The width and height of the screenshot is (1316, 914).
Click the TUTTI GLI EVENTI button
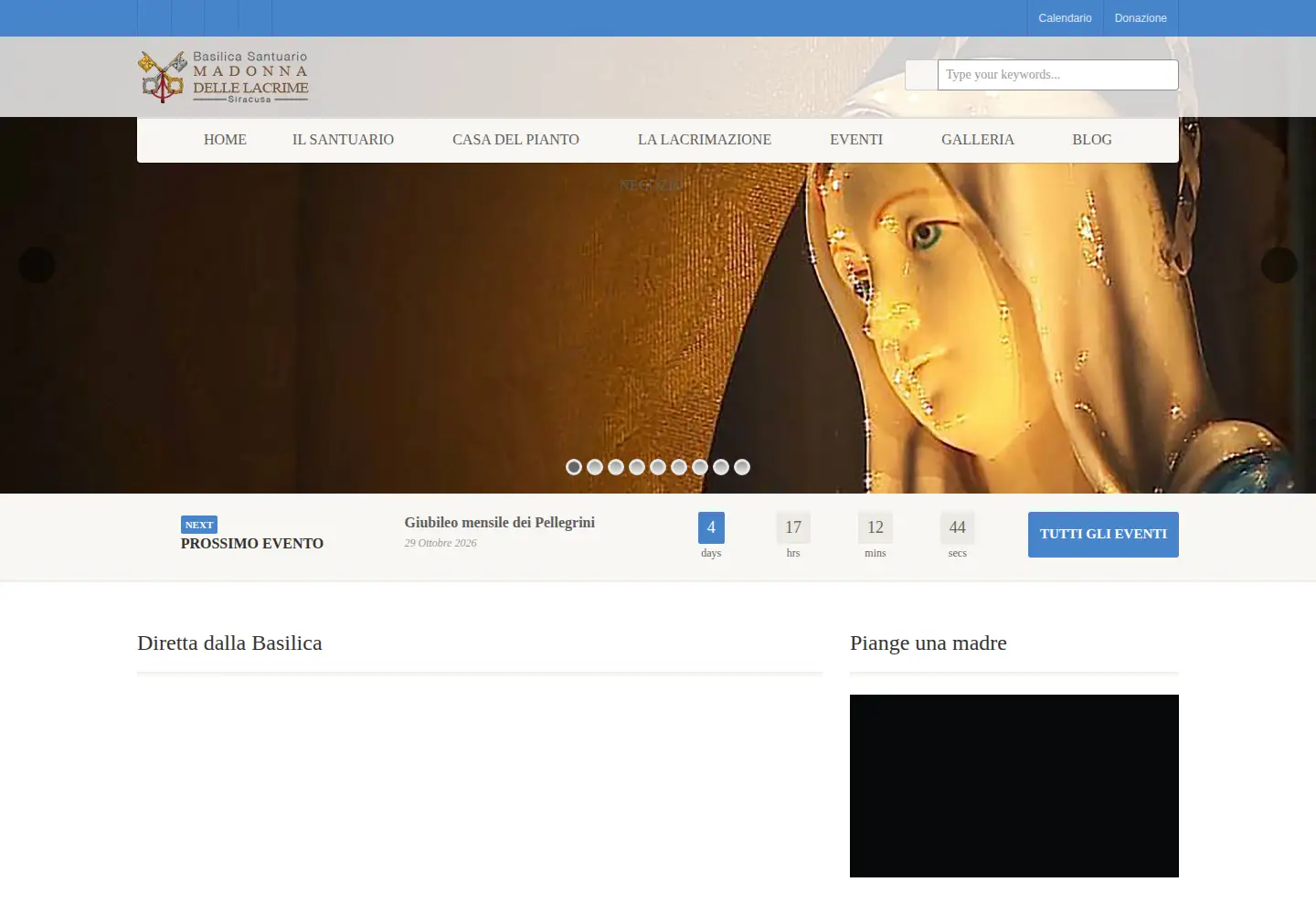(x=1103, y=535)
